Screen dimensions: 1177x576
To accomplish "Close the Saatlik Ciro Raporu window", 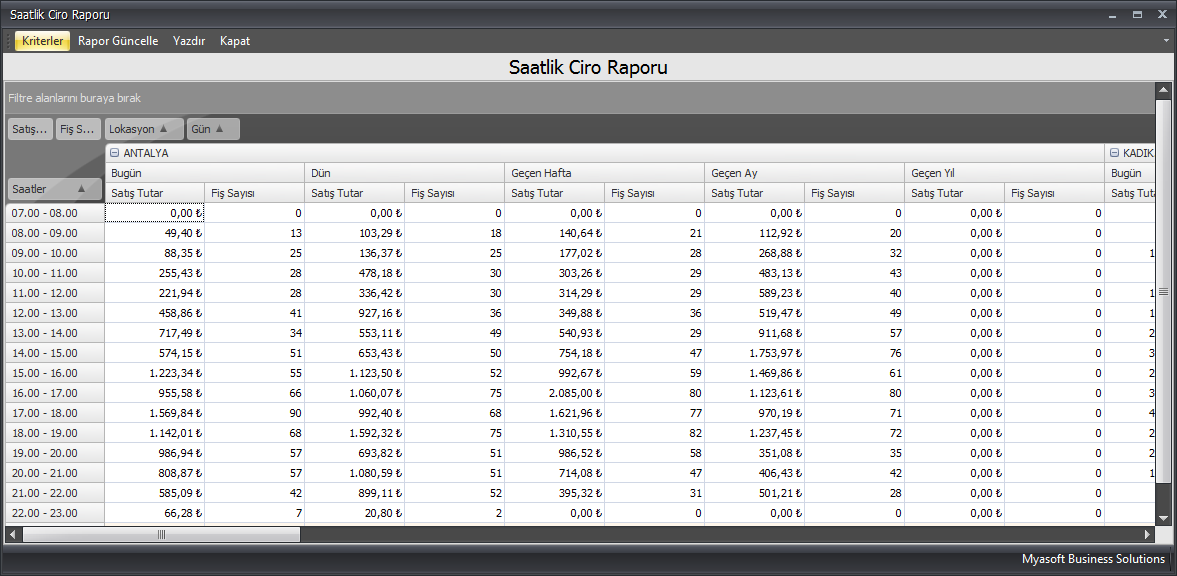I will [x=1162, y=14].
